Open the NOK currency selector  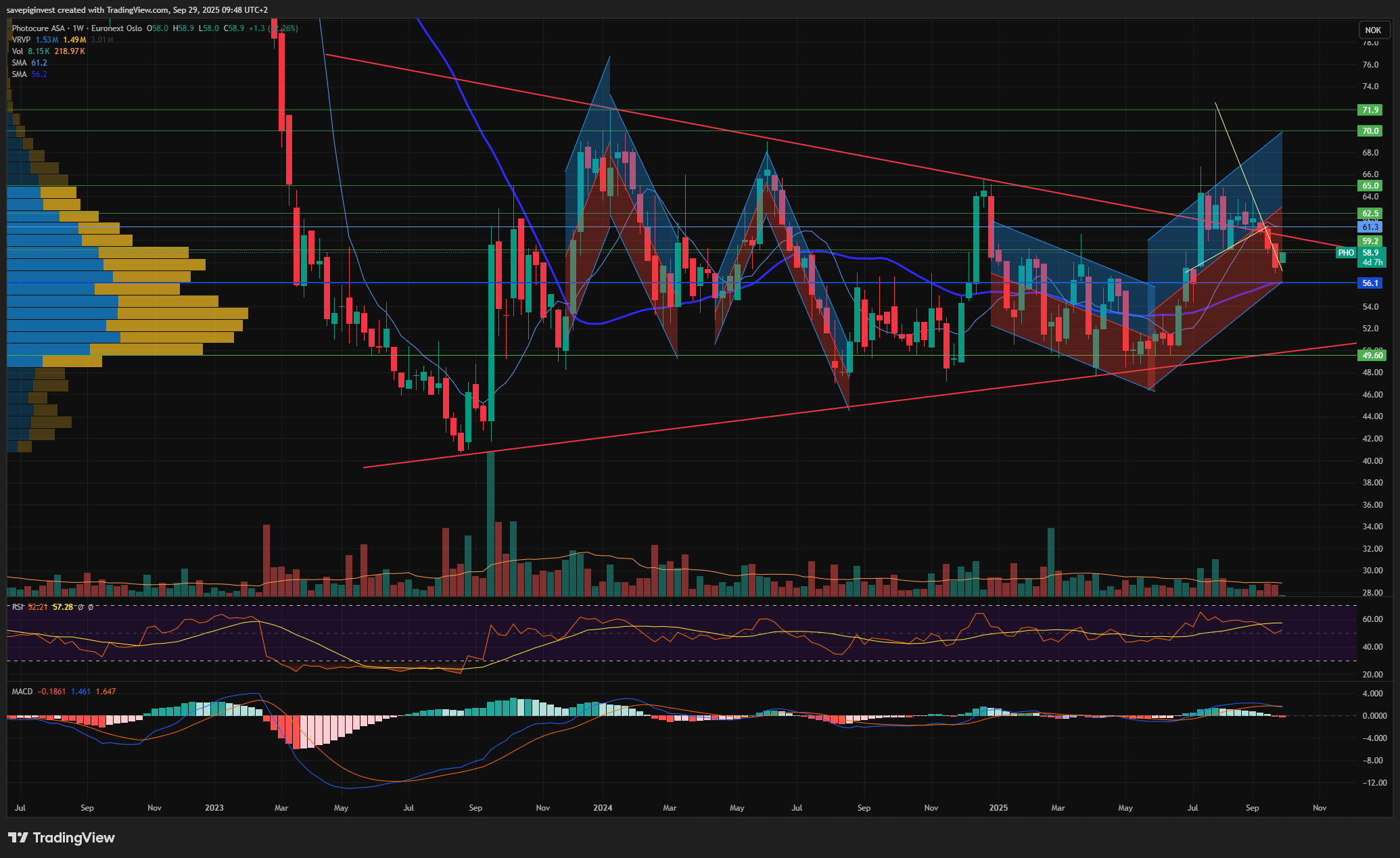point(1372,30)
